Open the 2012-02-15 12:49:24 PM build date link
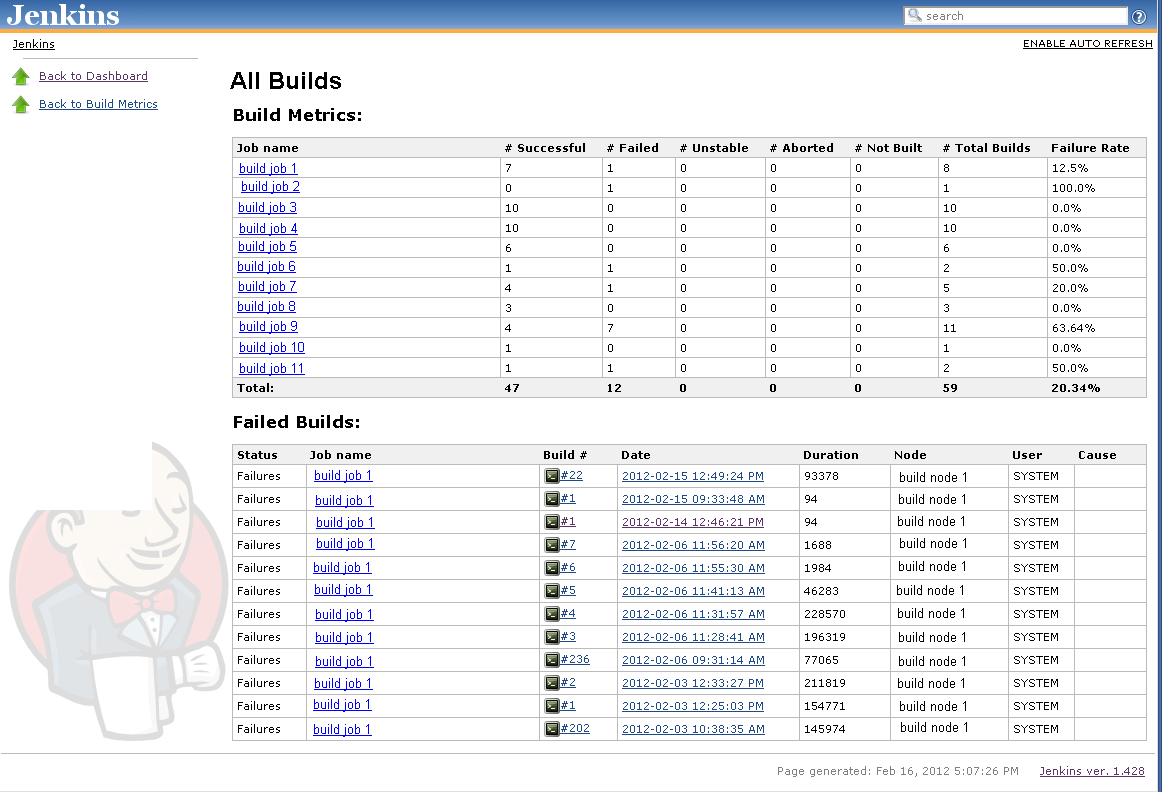The width and height of the screenshot is (1162, 792). [x=694, y=476]
